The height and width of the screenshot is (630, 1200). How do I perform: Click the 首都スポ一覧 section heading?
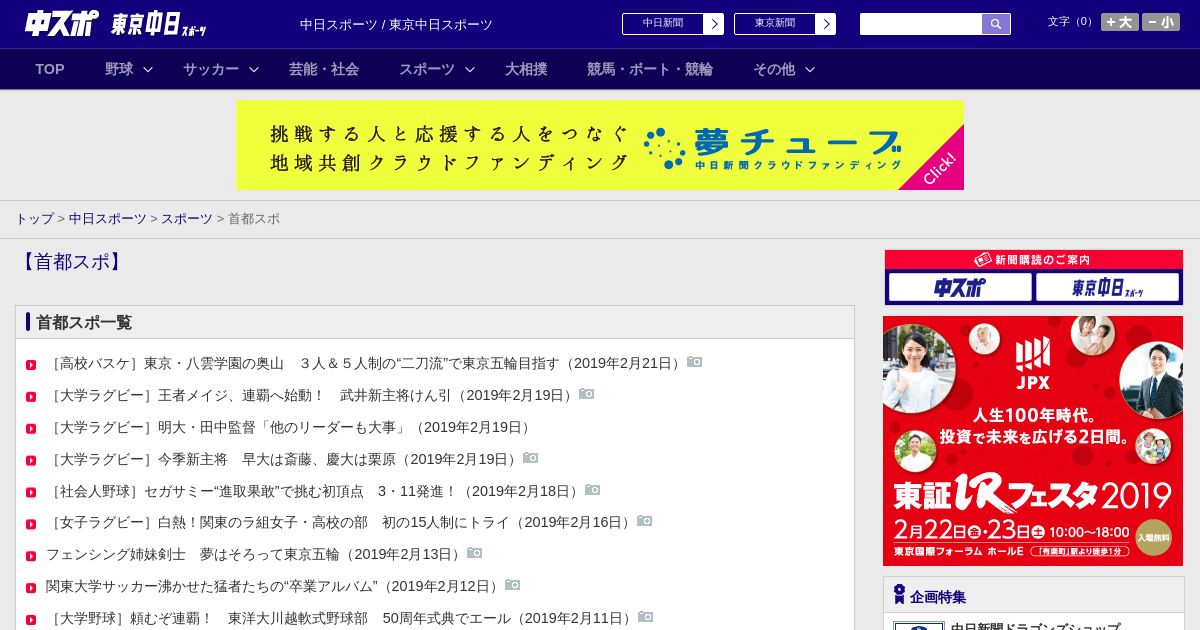pyautogui.click(x=84, y=322)
